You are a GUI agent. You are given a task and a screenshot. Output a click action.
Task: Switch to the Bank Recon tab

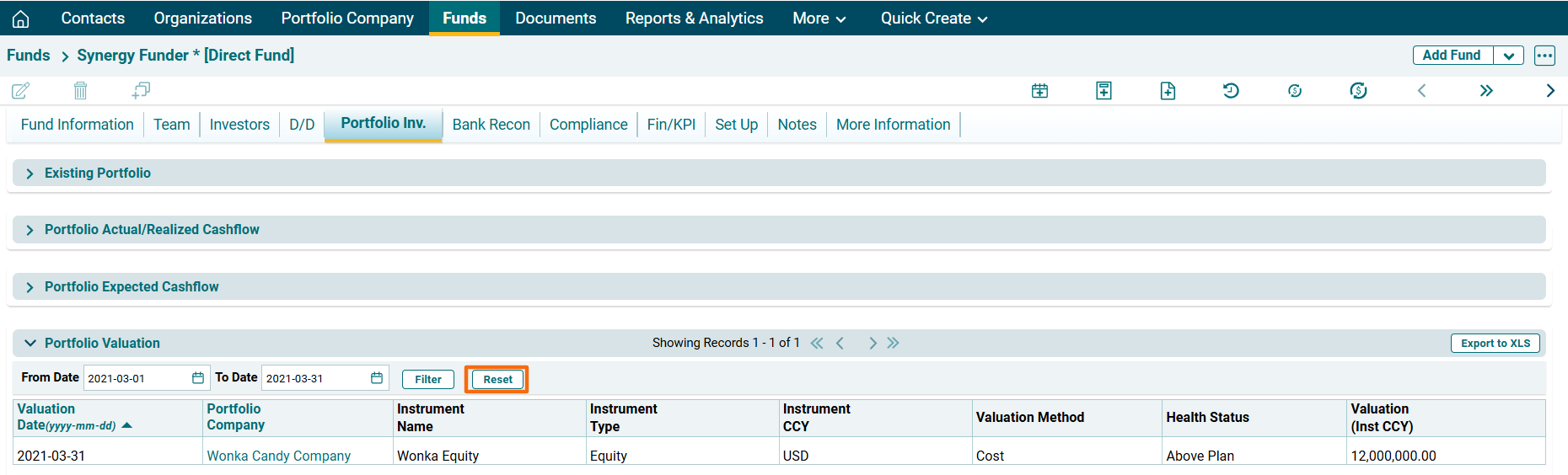coord(491,125)
